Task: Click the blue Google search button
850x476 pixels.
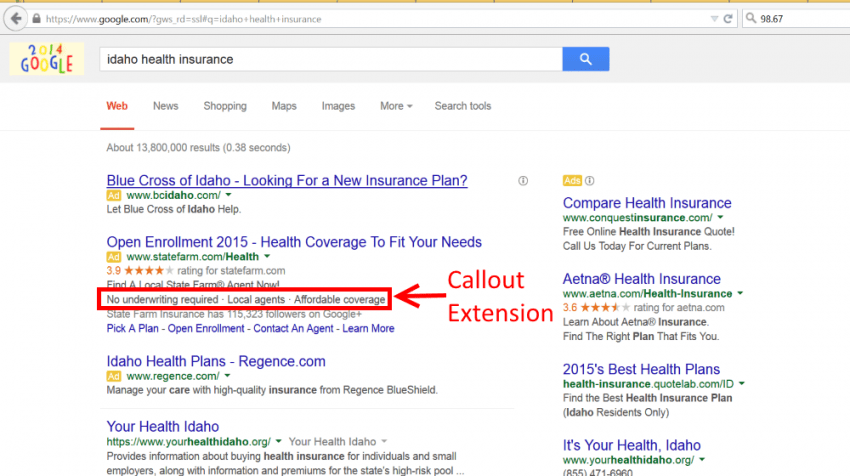Action: coord(585,59)
